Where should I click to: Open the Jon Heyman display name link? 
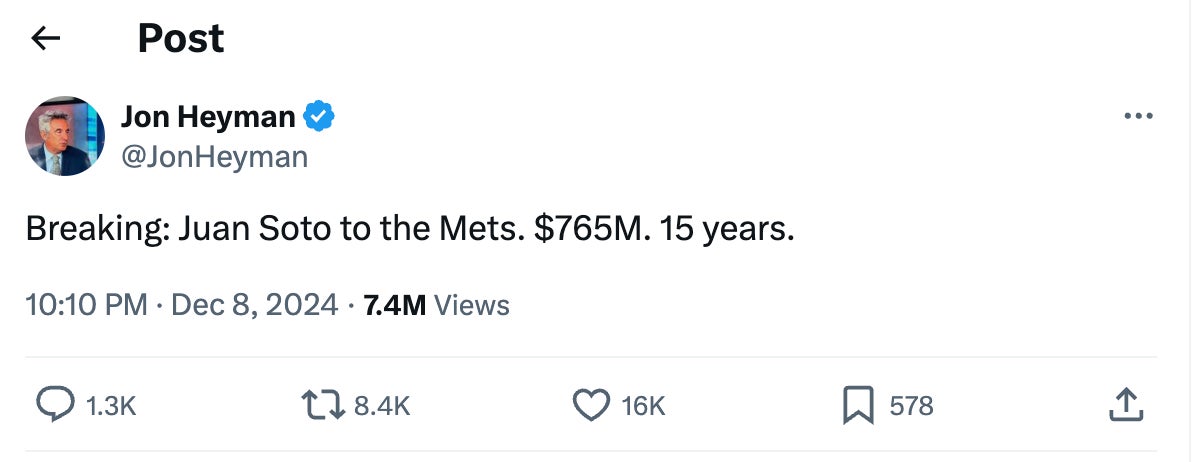coord(208,117)
